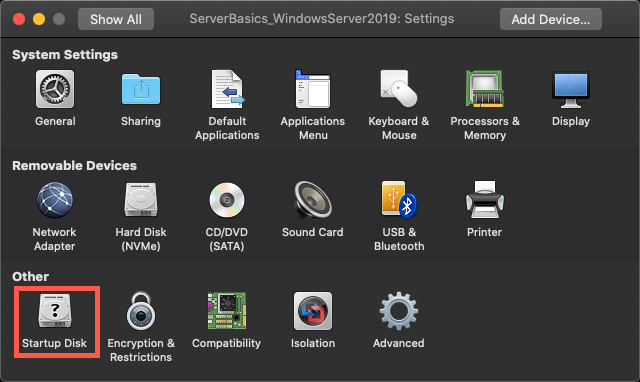Select the Compatibility motherboard icon
This screenshot has width=640, height=382.
tap(227, 311)
